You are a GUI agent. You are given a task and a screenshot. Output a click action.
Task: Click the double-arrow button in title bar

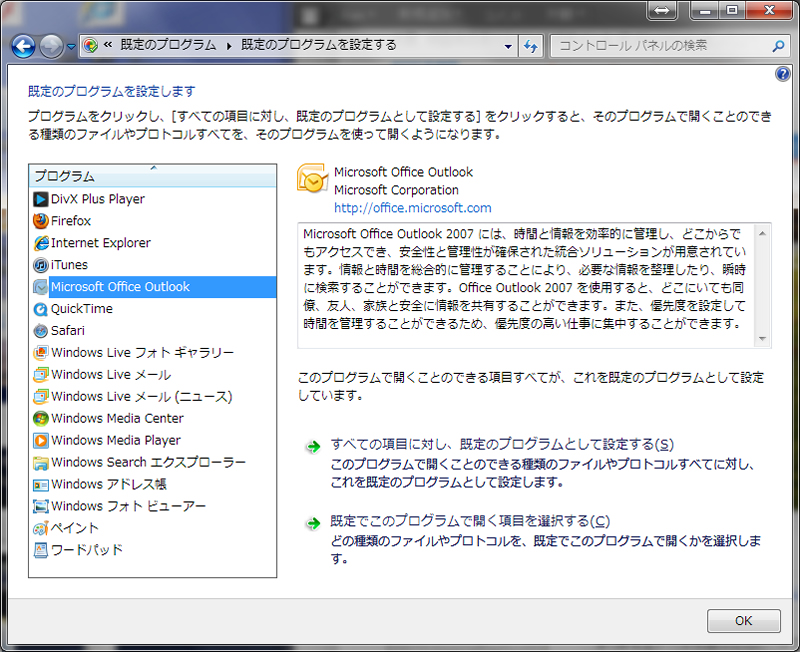(x=662, y=10)
